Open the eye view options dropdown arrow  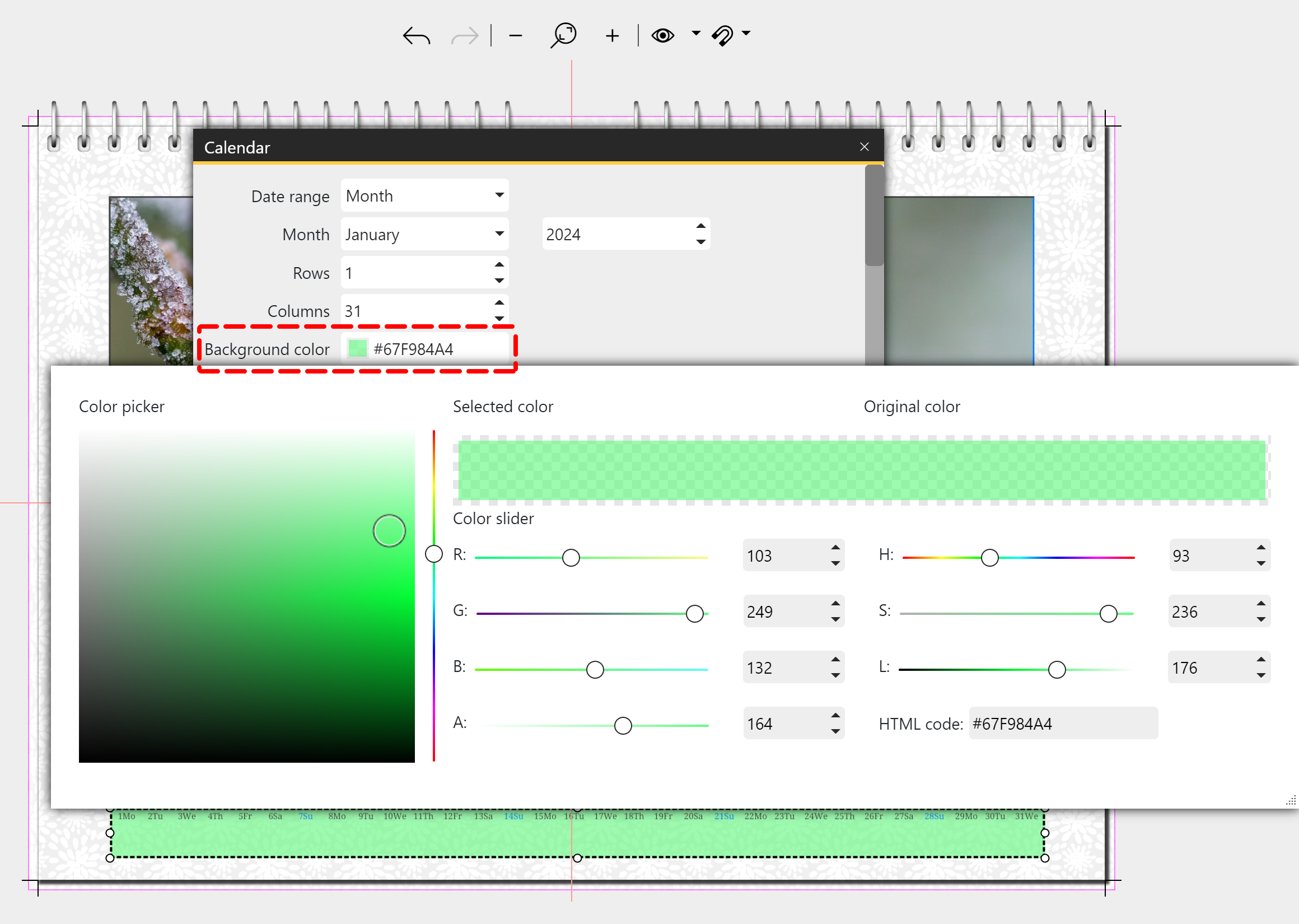click(695, 33)
